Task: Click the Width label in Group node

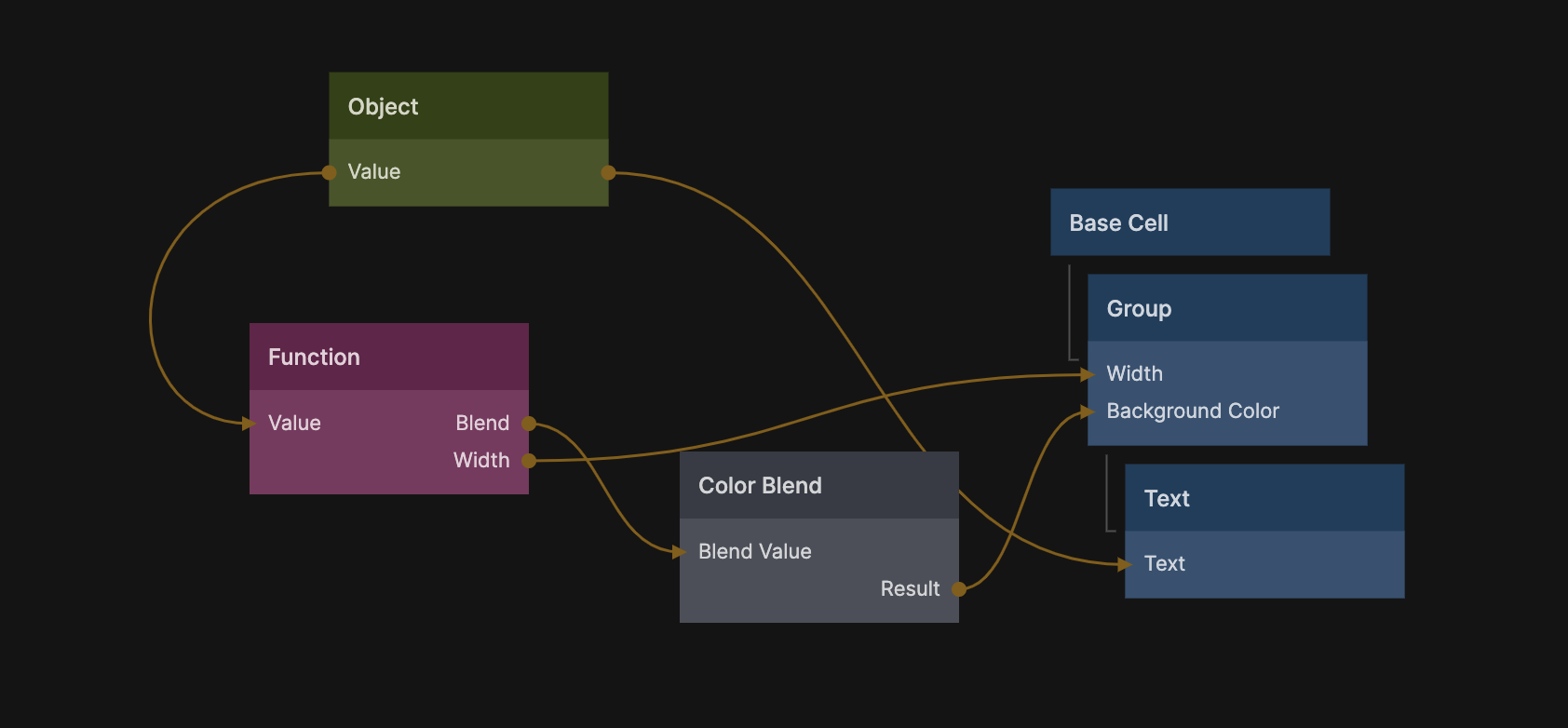Action: click(1134, 374)
